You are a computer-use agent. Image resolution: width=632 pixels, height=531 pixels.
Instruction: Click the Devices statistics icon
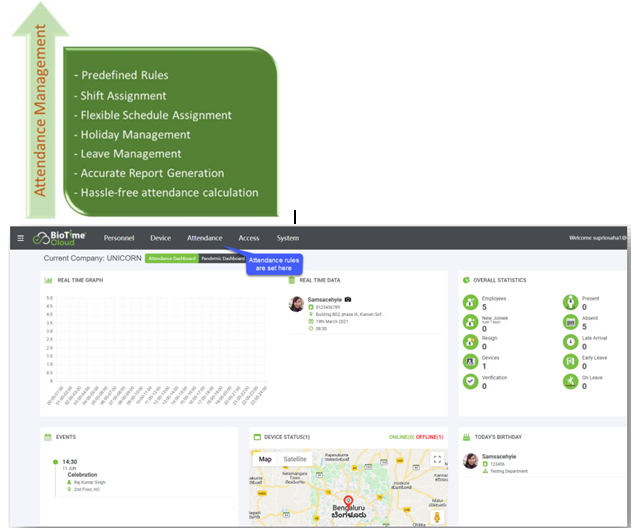coord(471,361)
